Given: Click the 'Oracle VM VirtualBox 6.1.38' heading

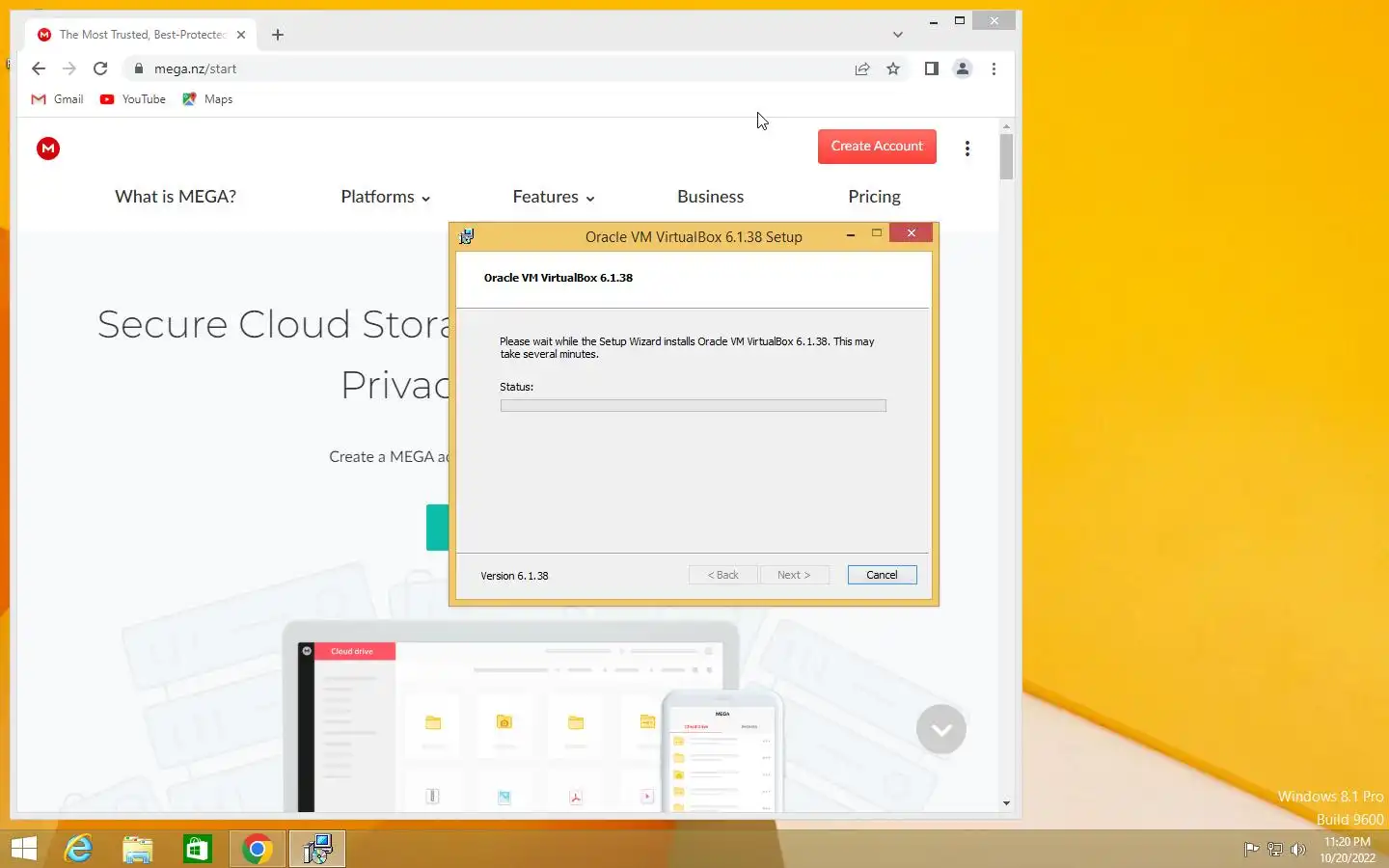Looking at the screenshot, I should (558, 278).
